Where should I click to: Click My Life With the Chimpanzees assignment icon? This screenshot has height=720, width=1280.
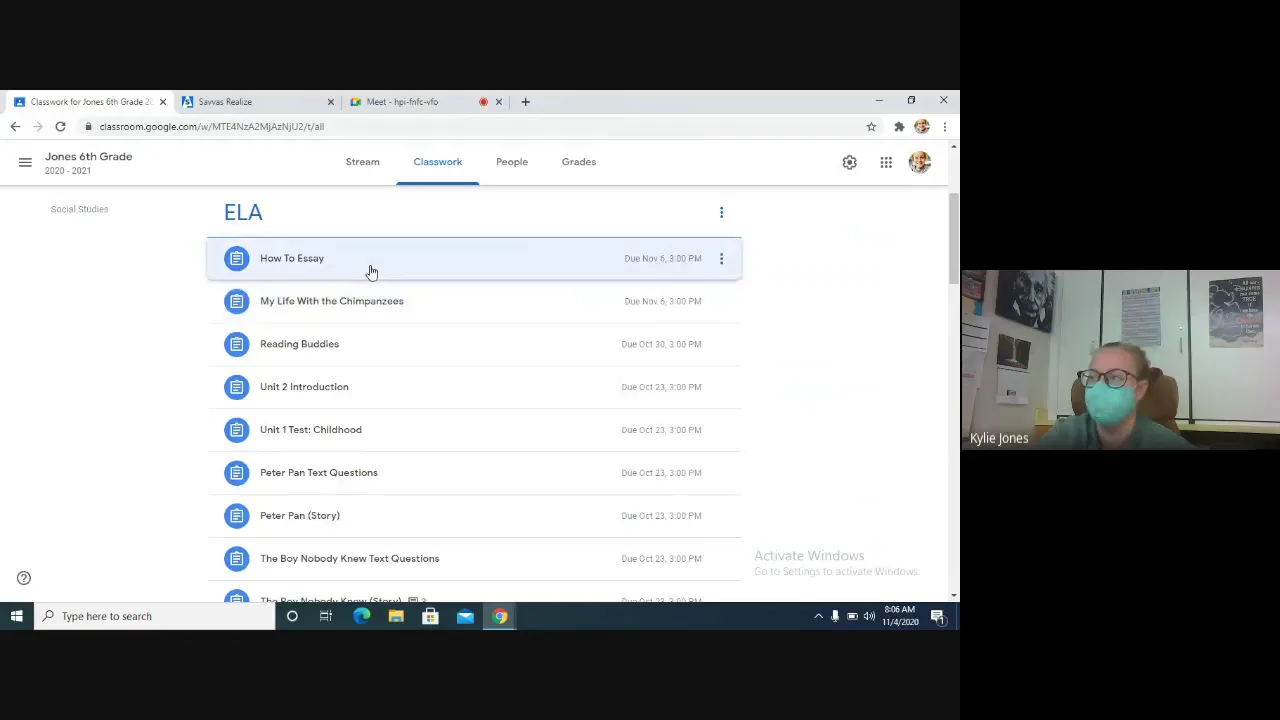pyautogui.click(x=236, y=301)
